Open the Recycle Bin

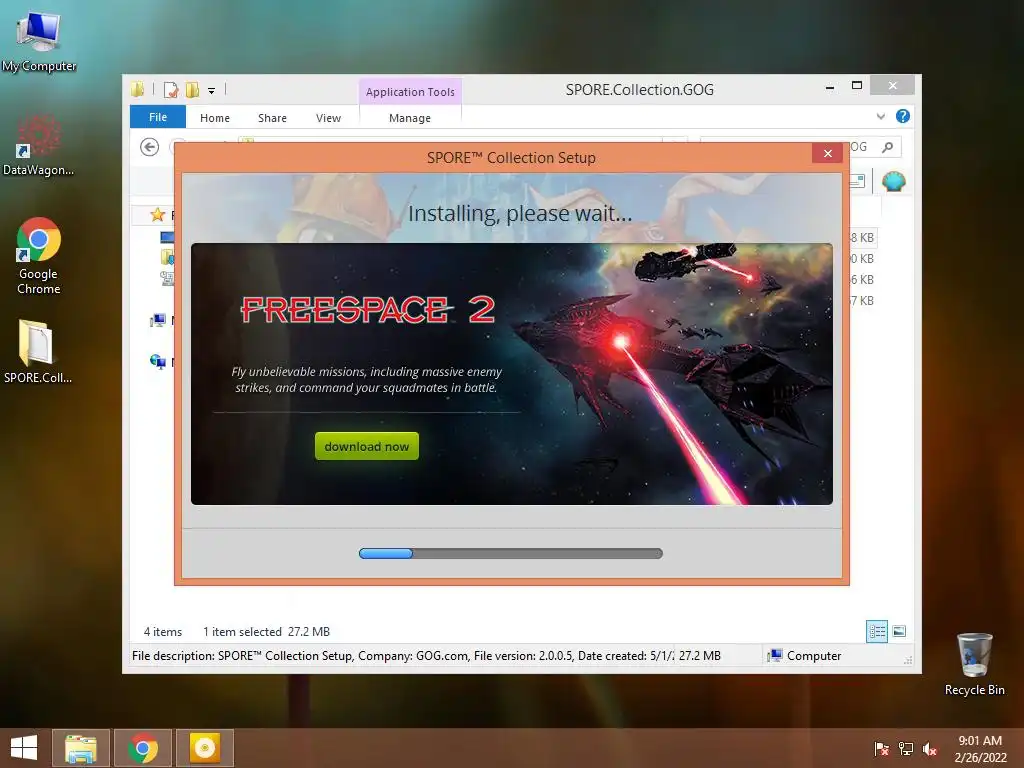[x=974, y=664]
